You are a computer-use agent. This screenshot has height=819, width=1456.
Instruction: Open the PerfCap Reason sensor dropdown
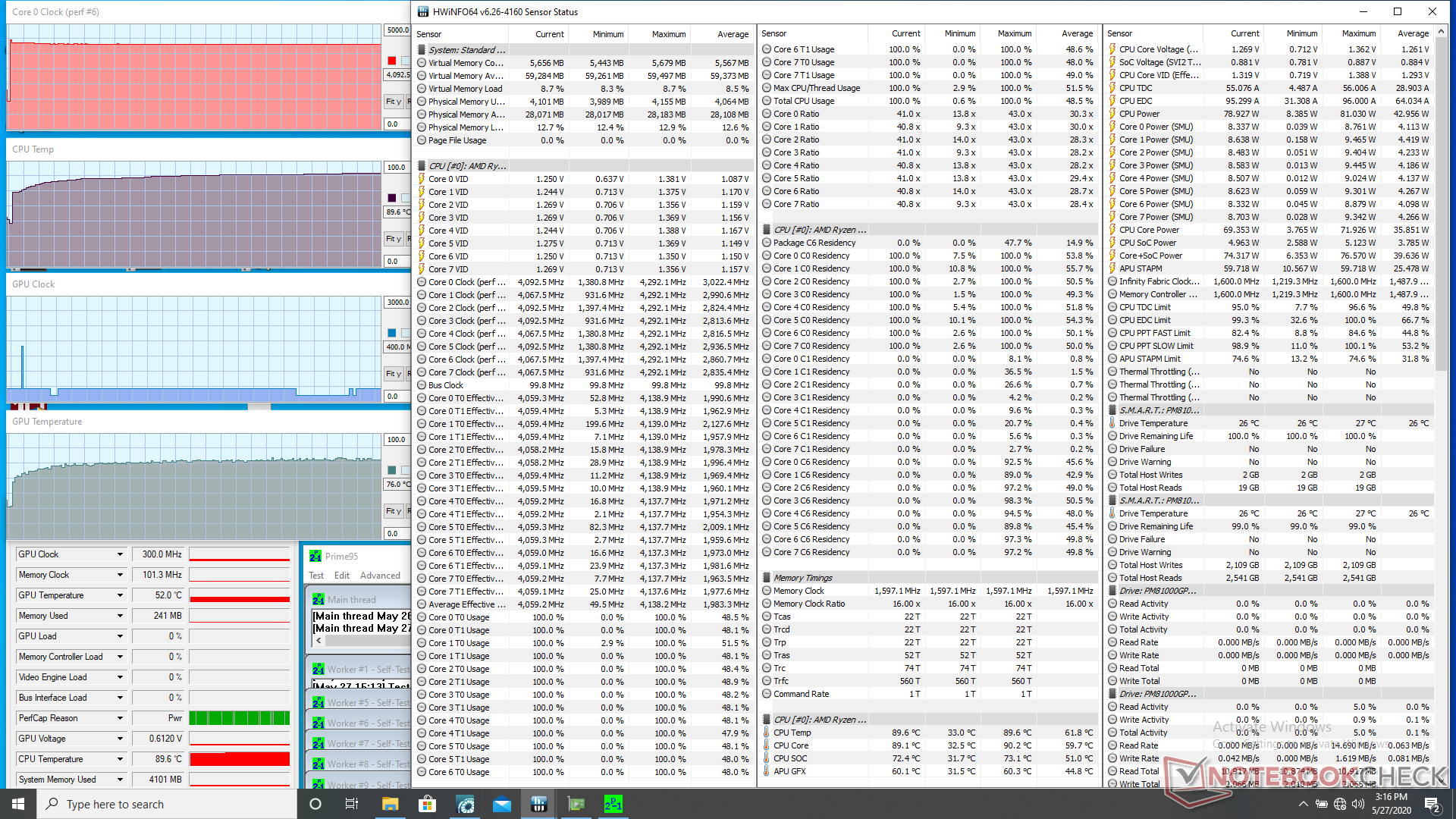coord(120,718)
